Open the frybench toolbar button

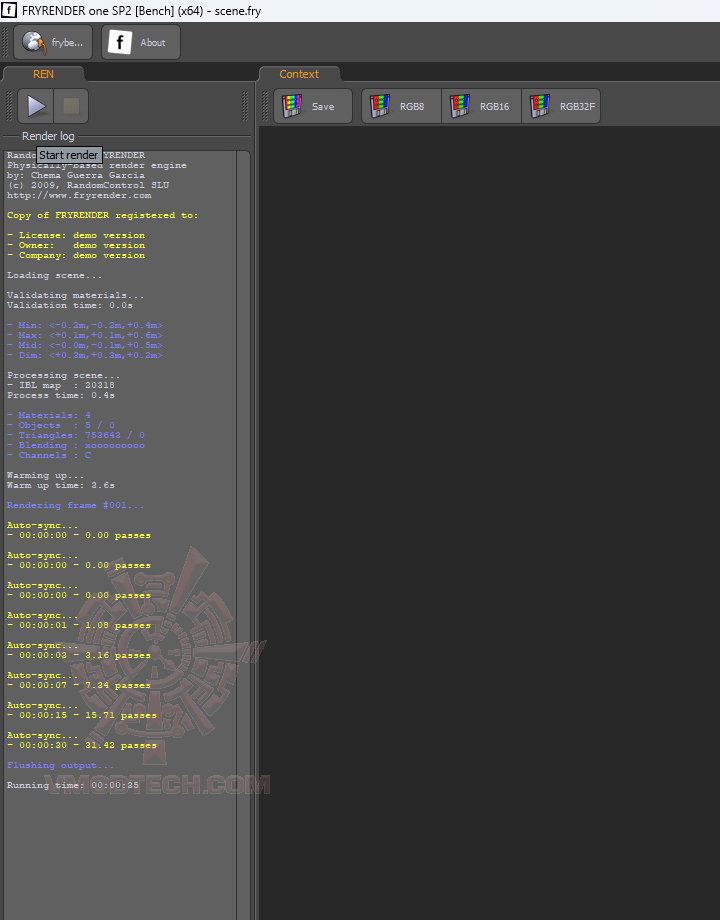pos(53,42)
